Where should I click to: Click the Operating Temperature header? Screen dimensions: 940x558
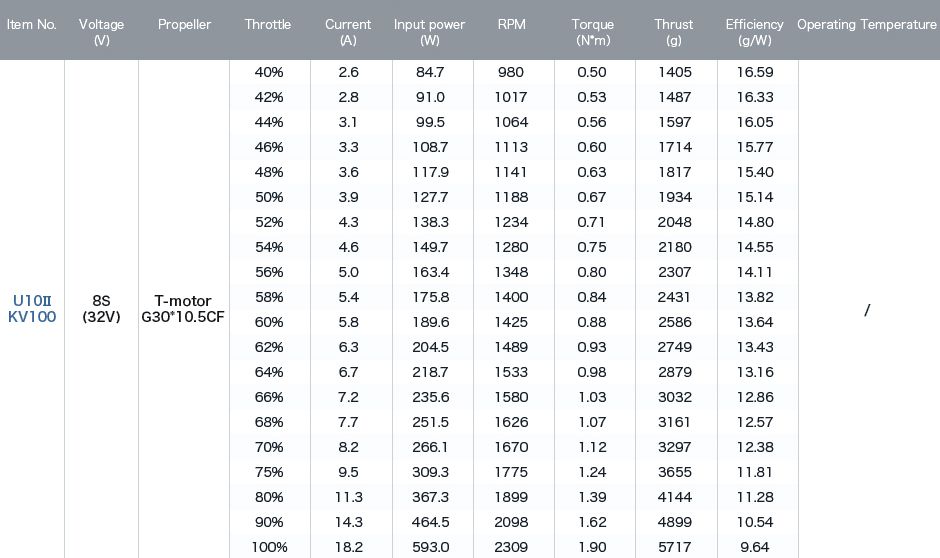(x=866, y=25)
